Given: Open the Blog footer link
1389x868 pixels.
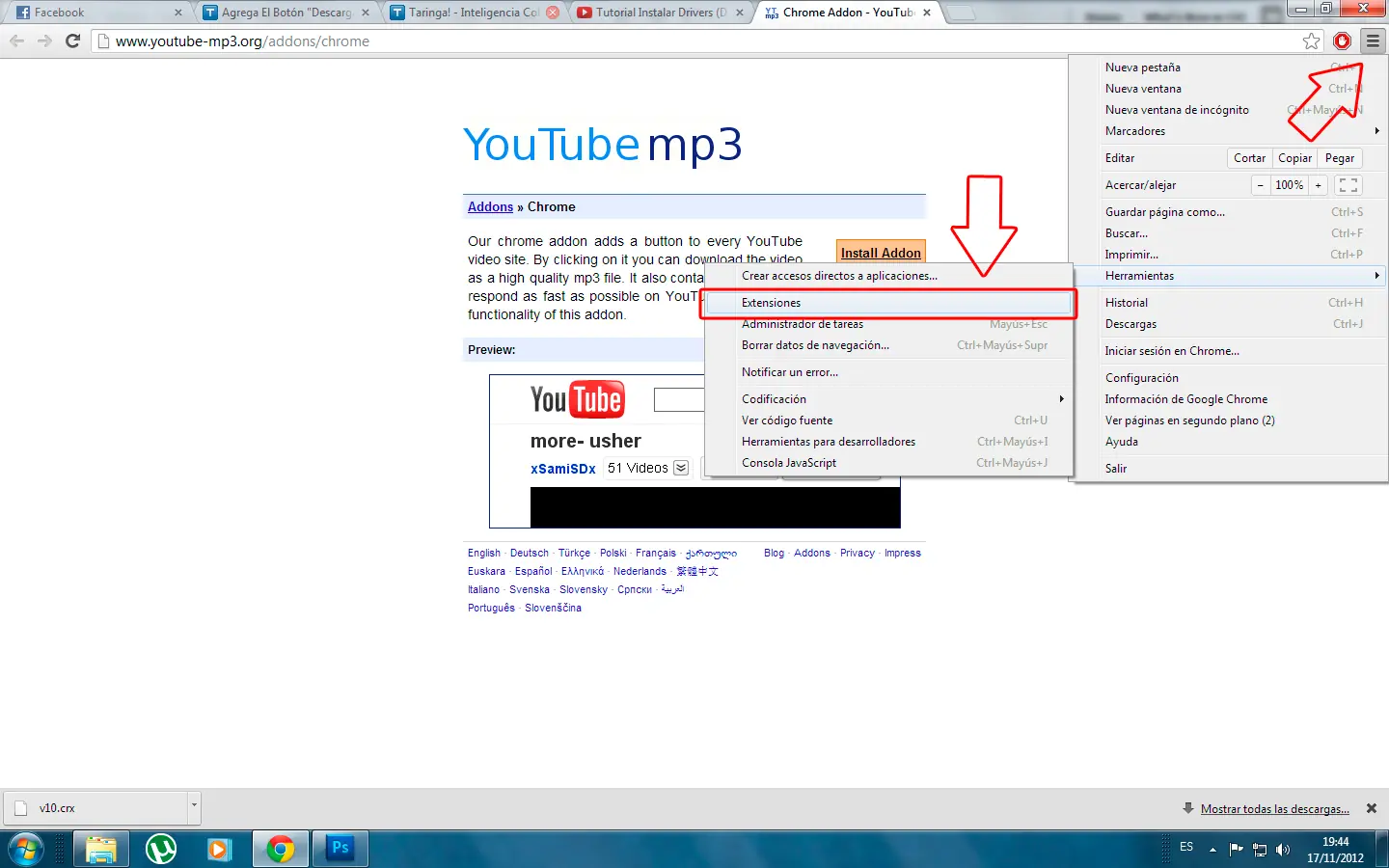Looking at the screenshot, I should [774, 553].
